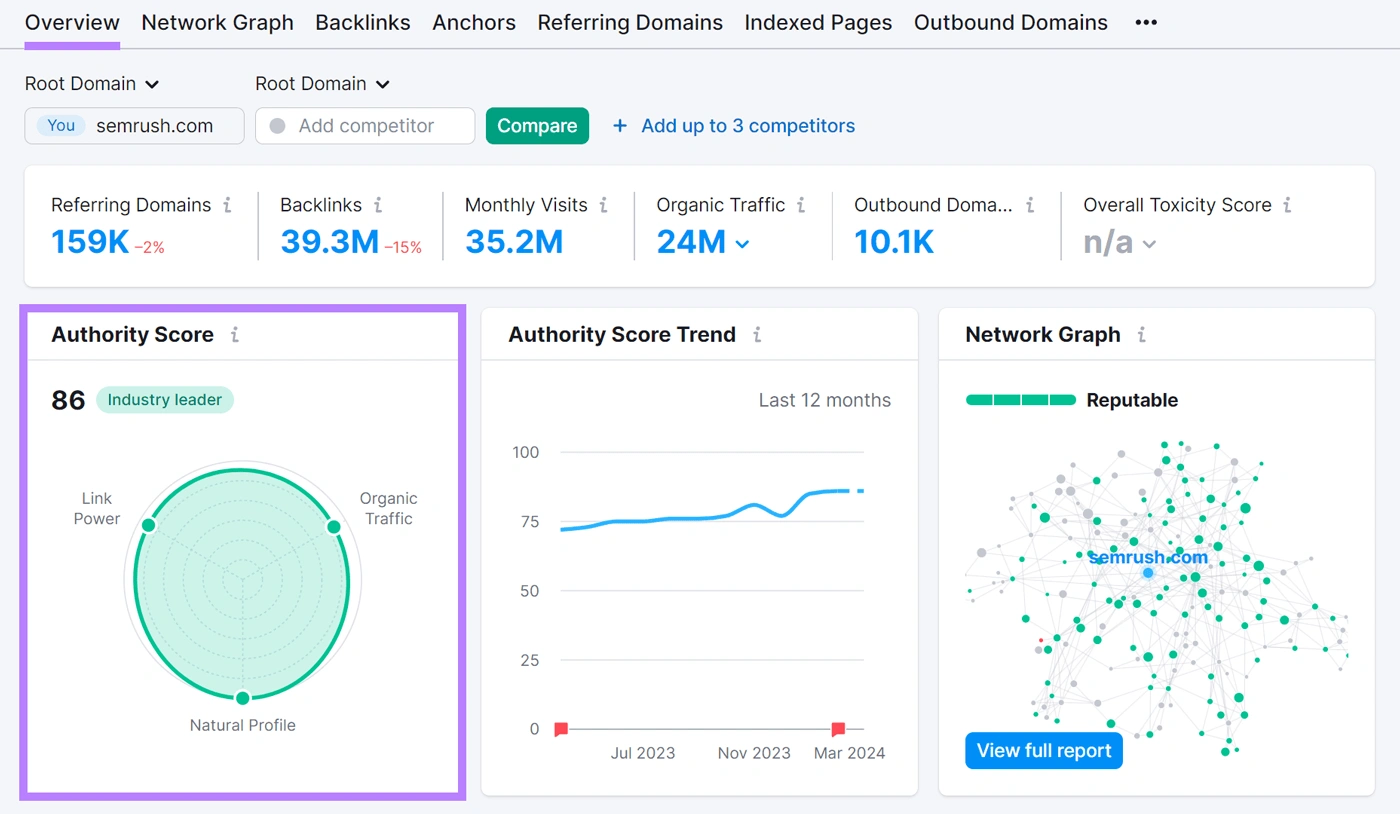1400x814 pixels.
Task: Select the Link Power radar point
Action: (x=148, y=525)
